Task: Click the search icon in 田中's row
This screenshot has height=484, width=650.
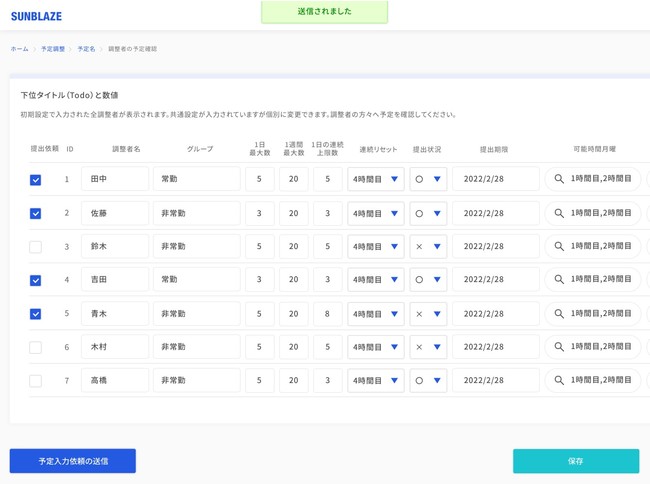Action: tap(560, 180)
